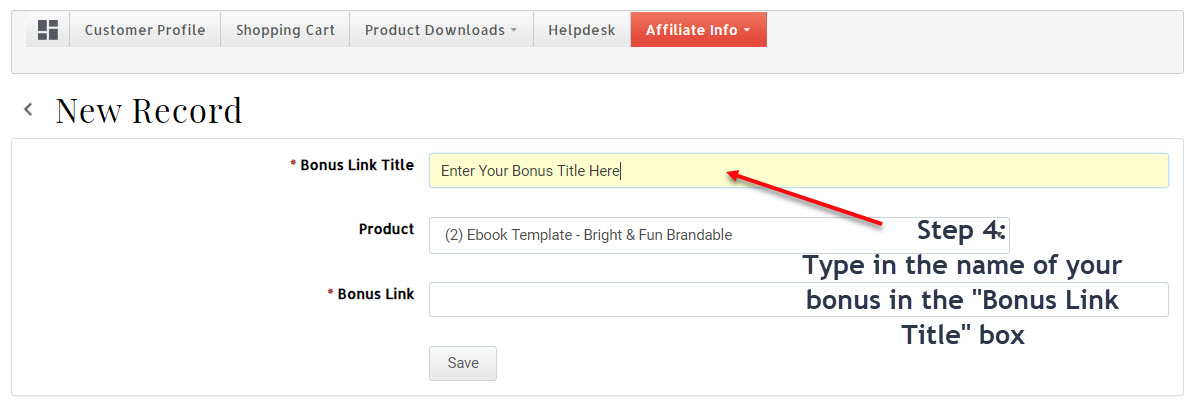Click into the empty Bonus Link field
1194x404 pixels.
(799, 299)
